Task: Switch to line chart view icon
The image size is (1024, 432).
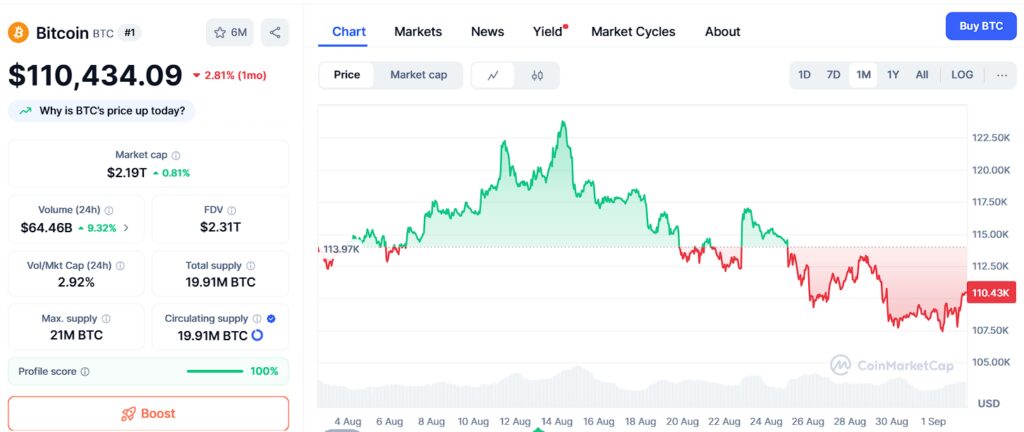Action: (493, 75)
